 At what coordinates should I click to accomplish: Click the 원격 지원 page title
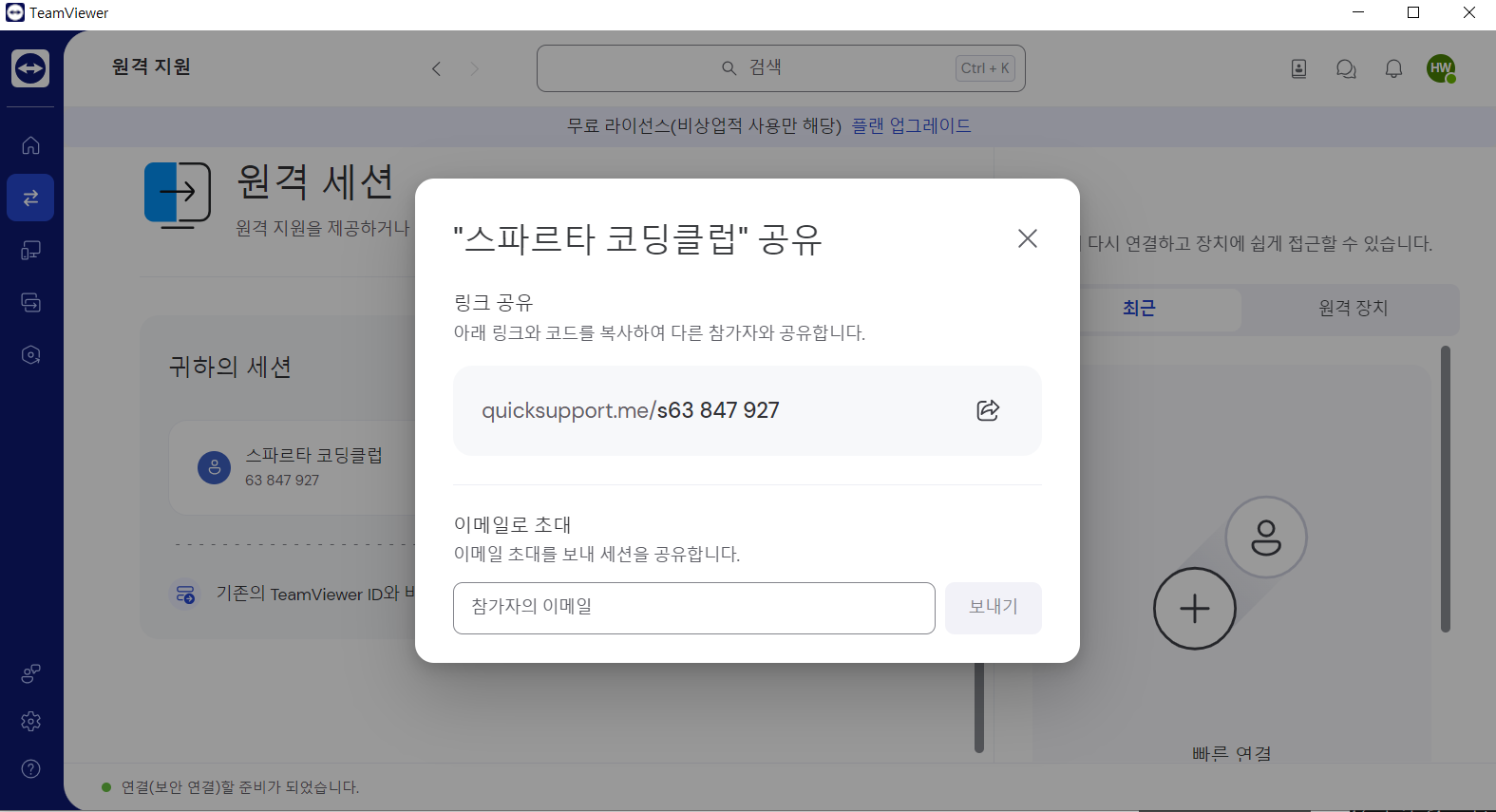point(151,66)
